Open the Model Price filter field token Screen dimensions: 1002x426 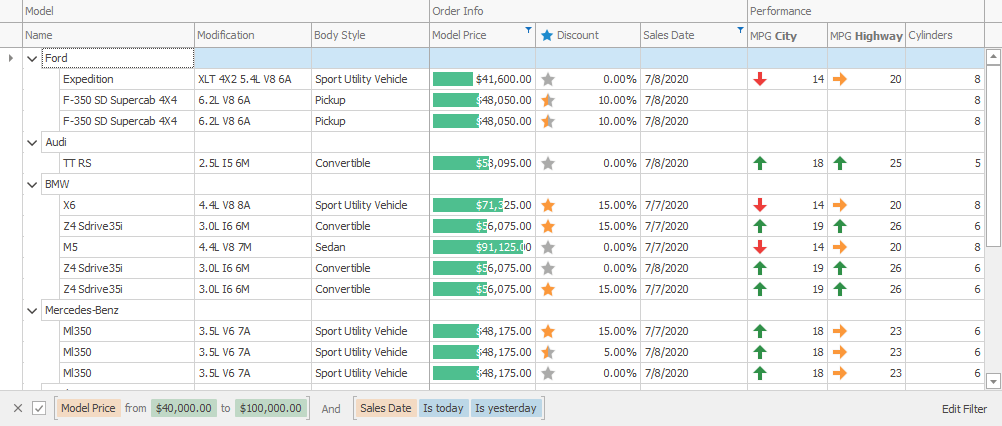89,409
